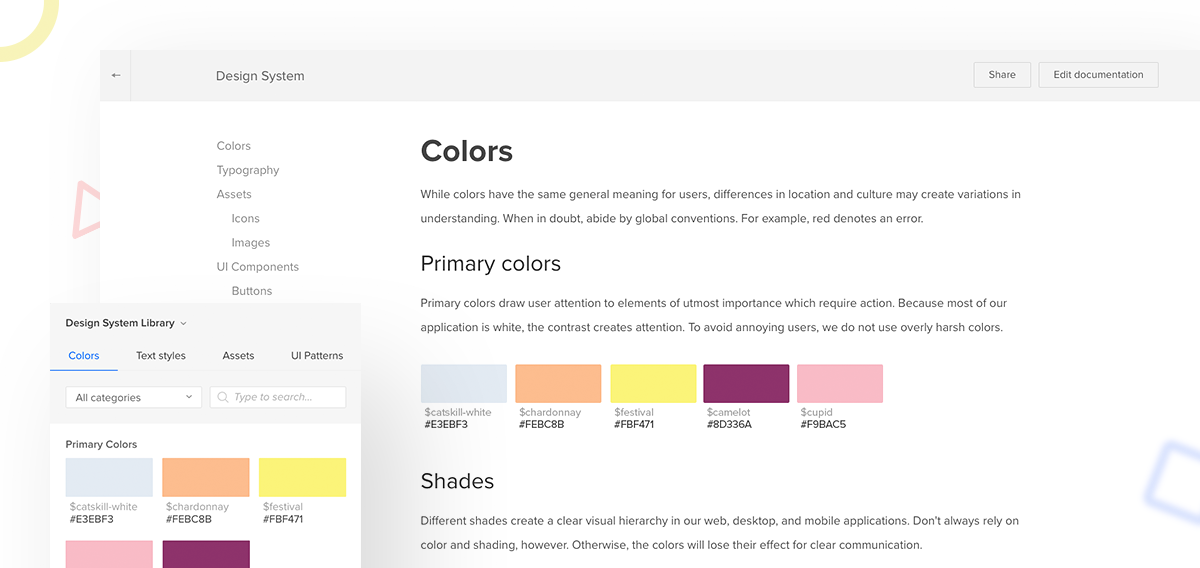Open the Assets library tab
This screenshot has width=1200, height=568.
[x=238, y=355]
